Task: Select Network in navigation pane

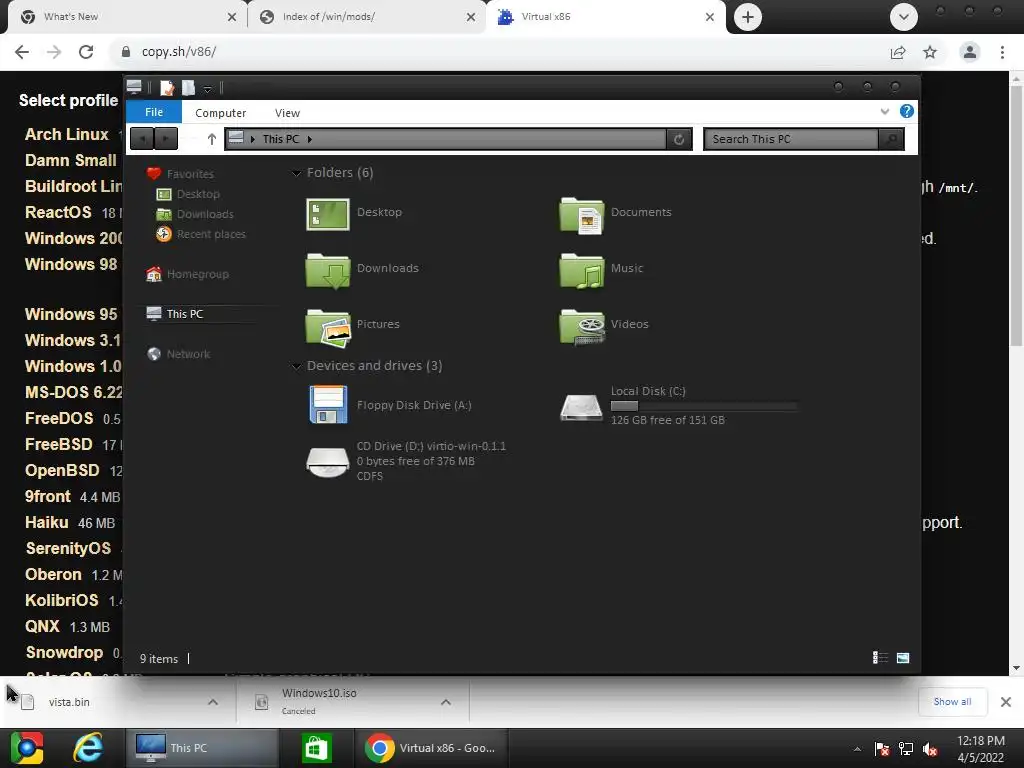Action: pyautogui.click(x=178, y=354)
